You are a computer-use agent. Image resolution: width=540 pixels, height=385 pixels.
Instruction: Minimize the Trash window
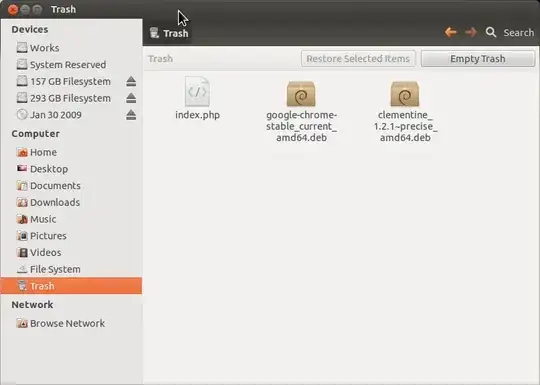pyautogui.click(x=25, y=10)
